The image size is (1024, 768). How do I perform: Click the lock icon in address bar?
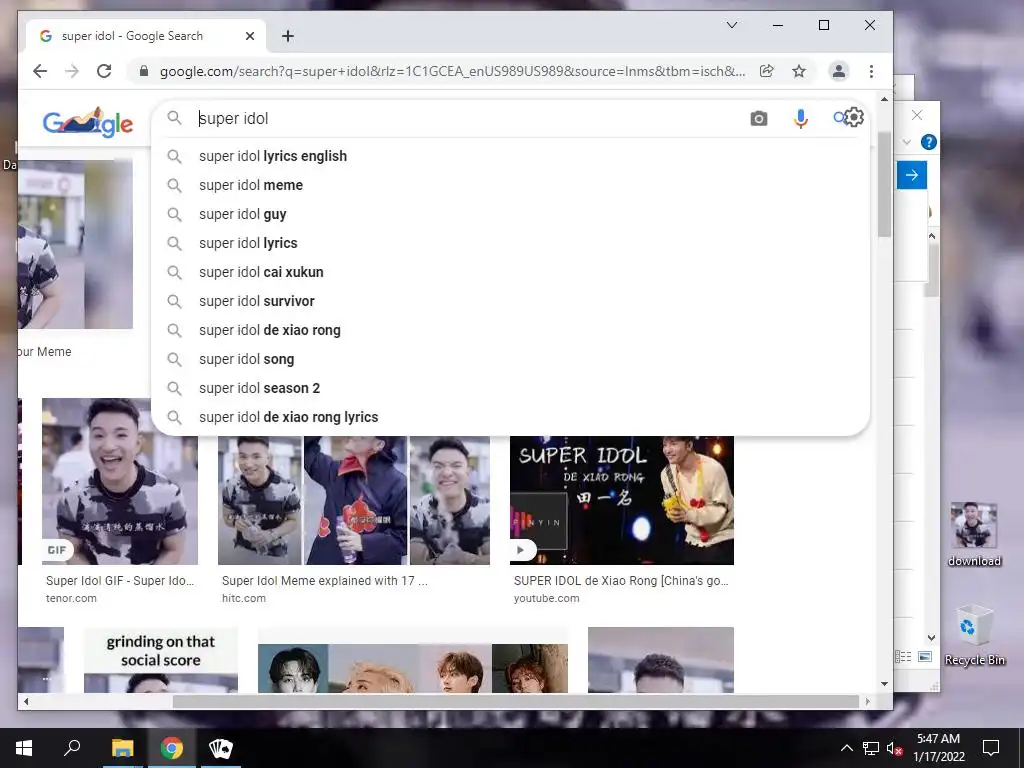144,71
